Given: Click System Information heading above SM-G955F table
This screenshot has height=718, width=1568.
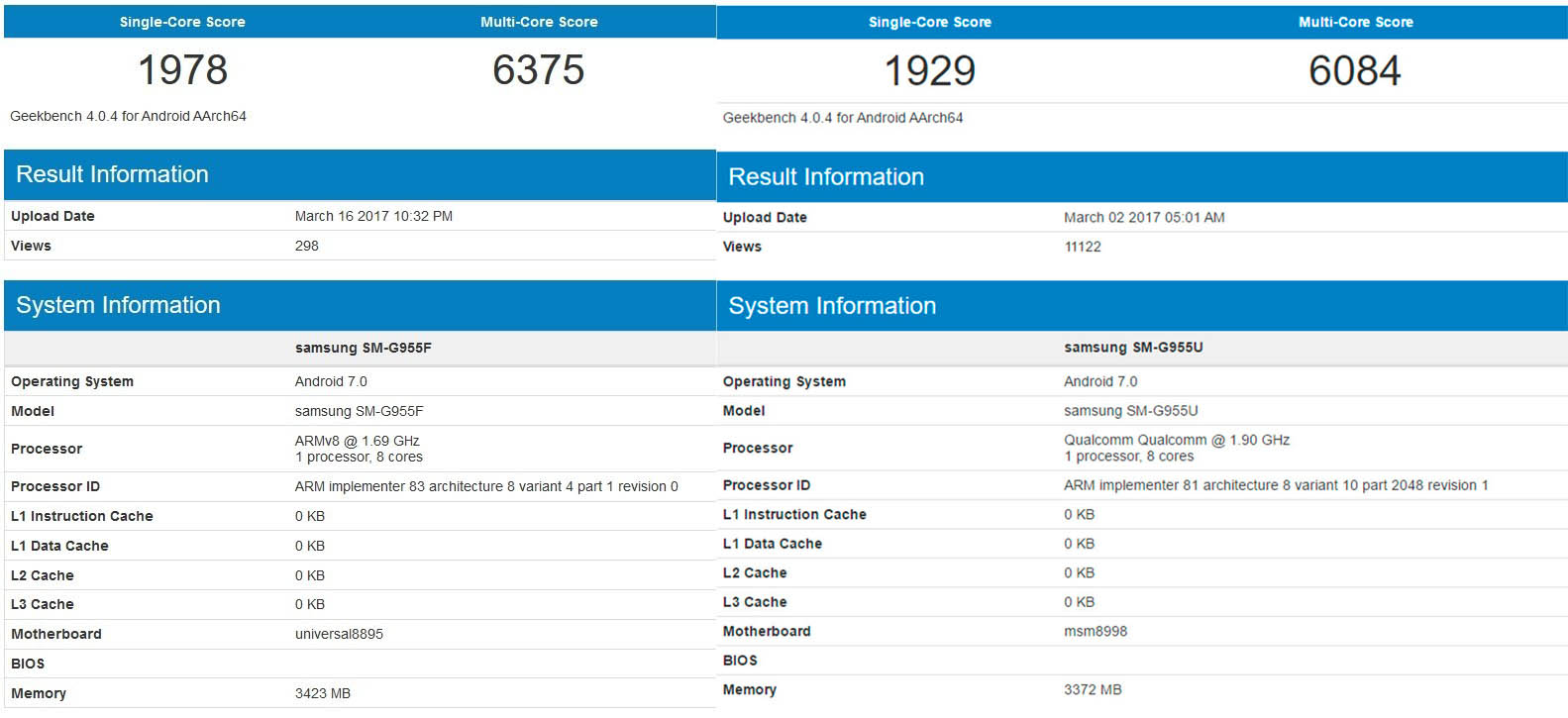Looking at the screenshot, I should pos(118,305).
